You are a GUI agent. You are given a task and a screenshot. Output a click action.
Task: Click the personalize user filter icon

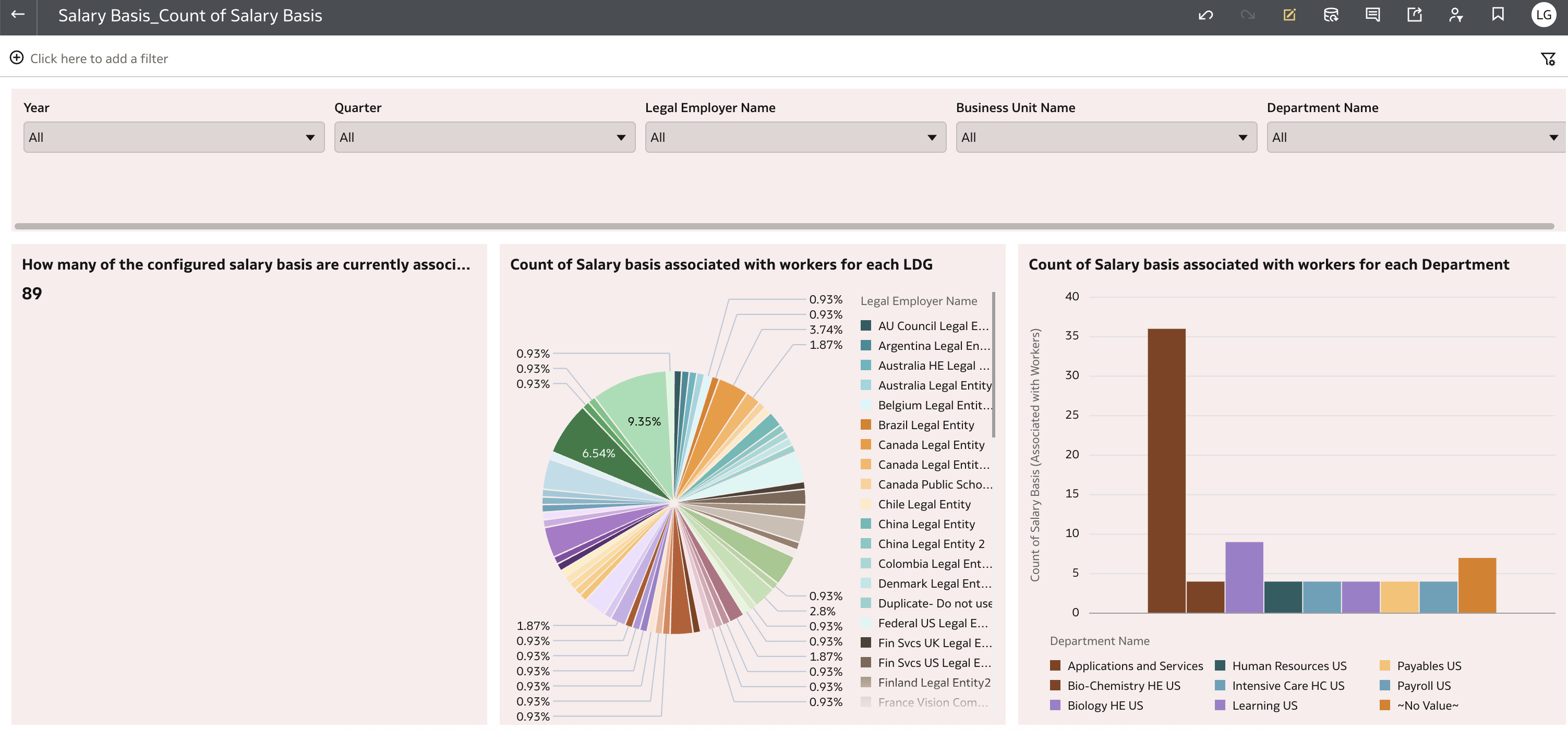[x=1455, y=15]
